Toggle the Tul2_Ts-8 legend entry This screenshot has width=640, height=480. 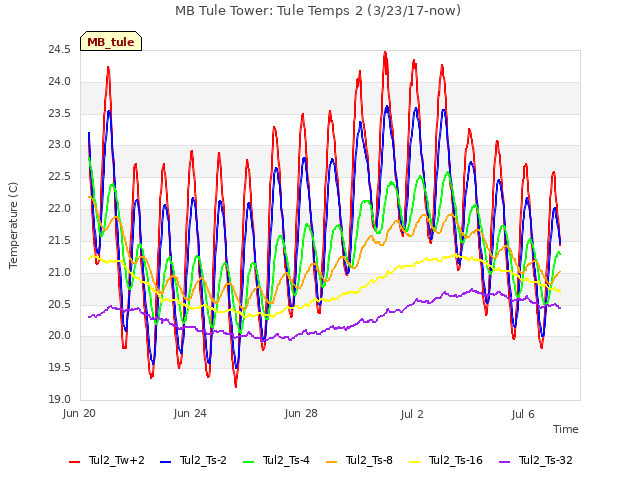[359, 460]
